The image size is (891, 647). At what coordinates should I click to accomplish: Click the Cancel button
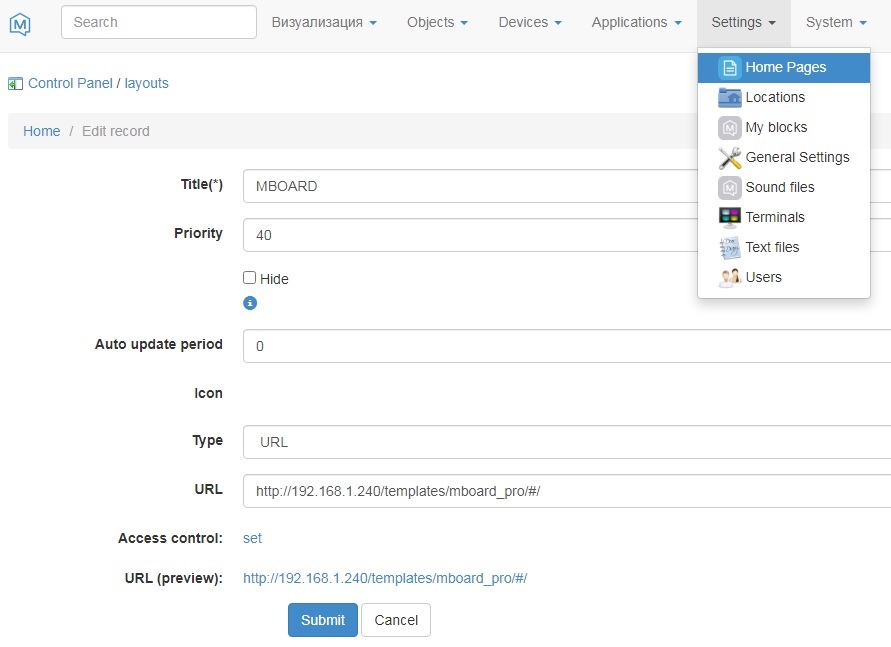point(395,620)
